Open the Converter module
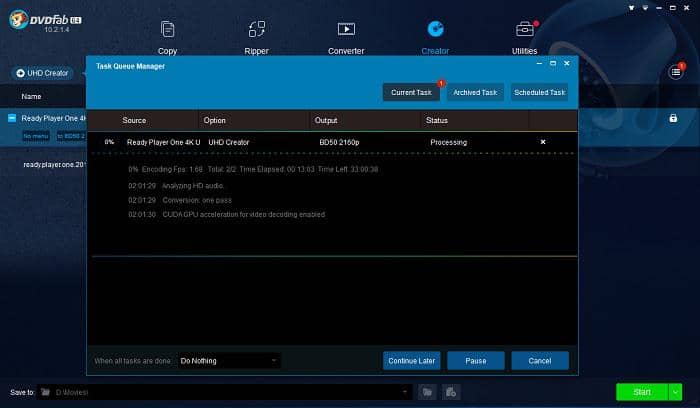Image resolution: width=700 pixels, height=408 pixels. [346, 37]
